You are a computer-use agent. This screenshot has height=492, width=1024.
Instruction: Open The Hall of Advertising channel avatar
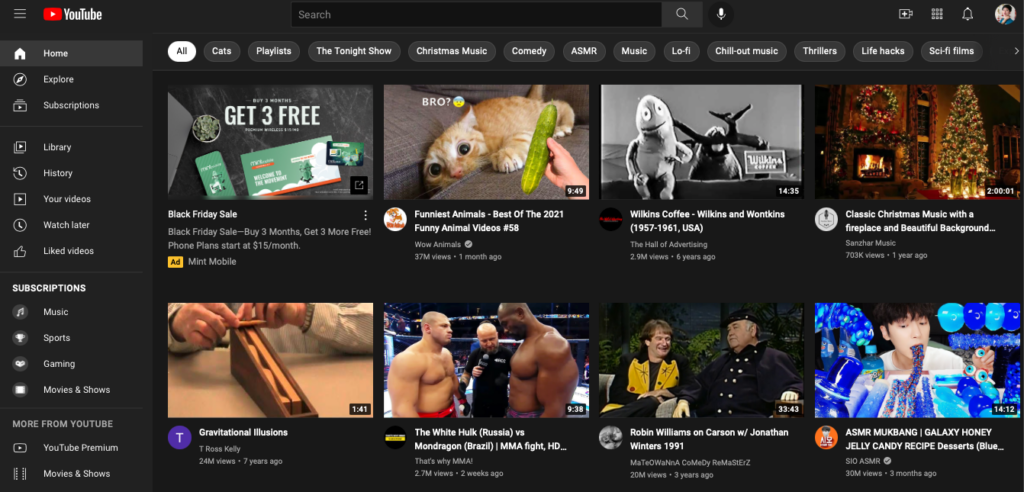pos(611,219)
